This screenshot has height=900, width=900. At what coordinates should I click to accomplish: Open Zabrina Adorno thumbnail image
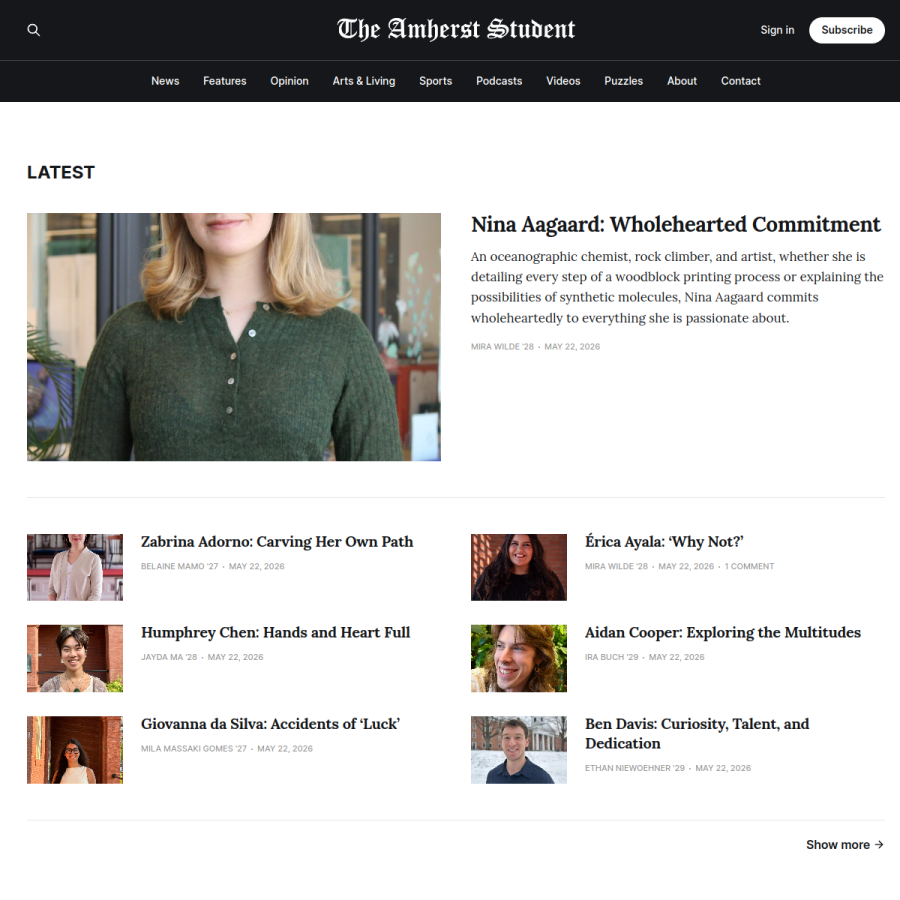click(x=75, y=567)
